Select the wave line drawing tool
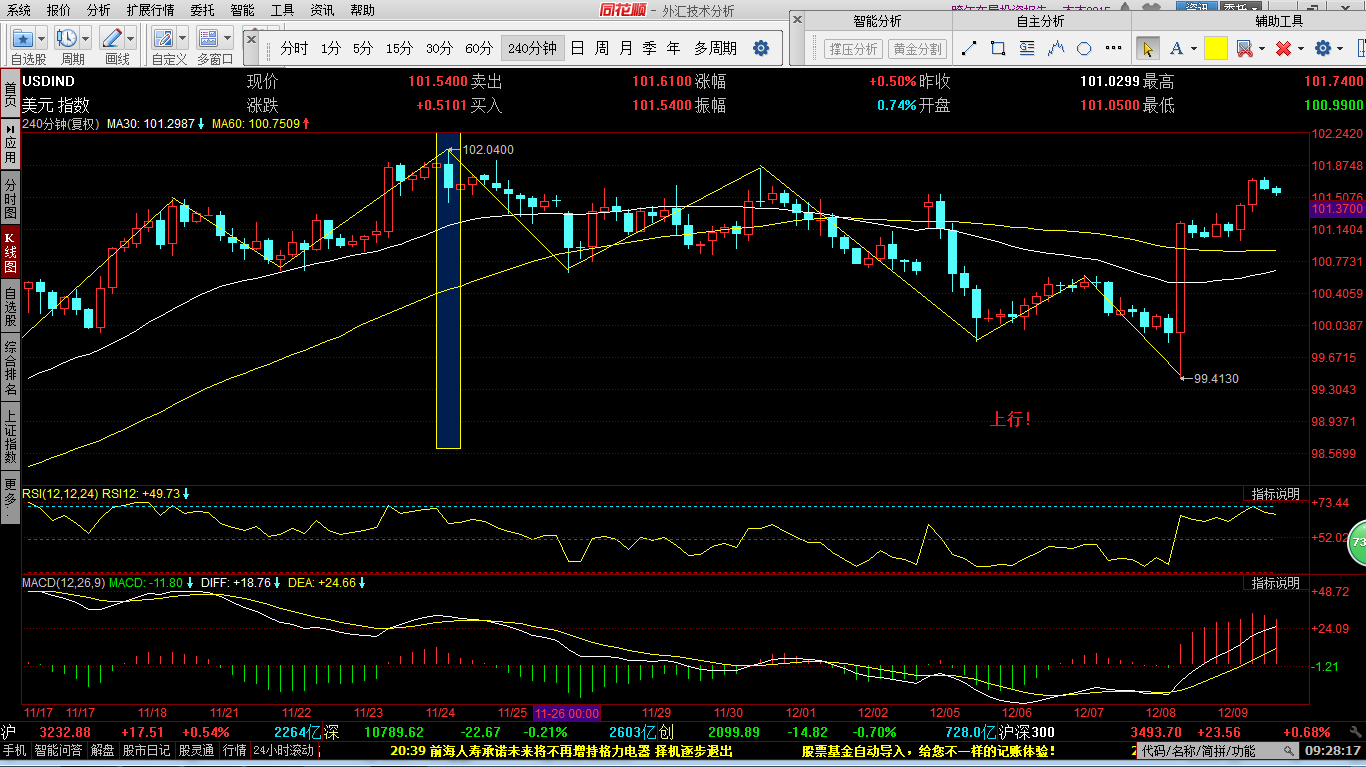The height and width of the screenshot is (767, 1366). (x=1056, y=48)
